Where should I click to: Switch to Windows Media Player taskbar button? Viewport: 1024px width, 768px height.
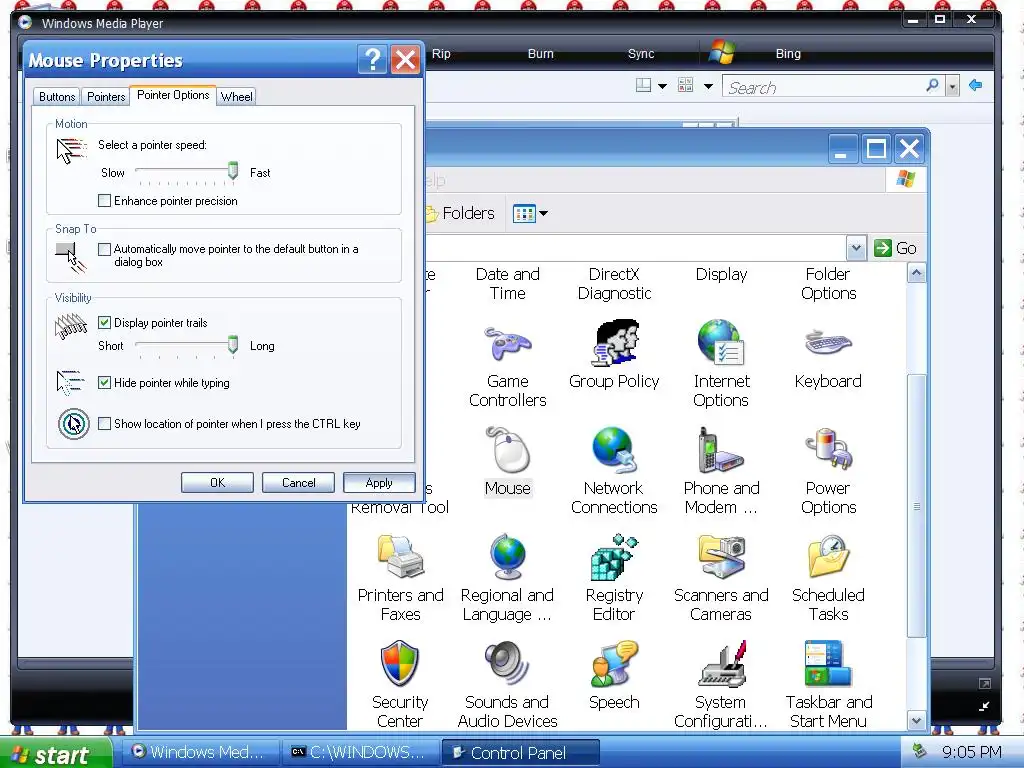click(201, 752)
